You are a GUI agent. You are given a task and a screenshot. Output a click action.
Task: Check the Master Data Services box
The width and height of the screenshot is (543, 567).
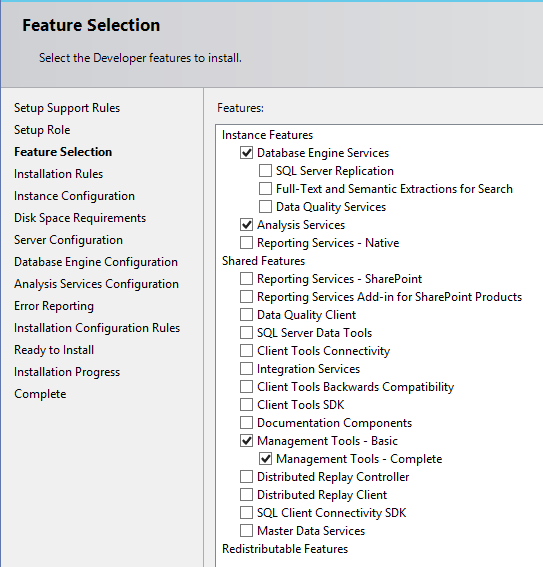247,531
